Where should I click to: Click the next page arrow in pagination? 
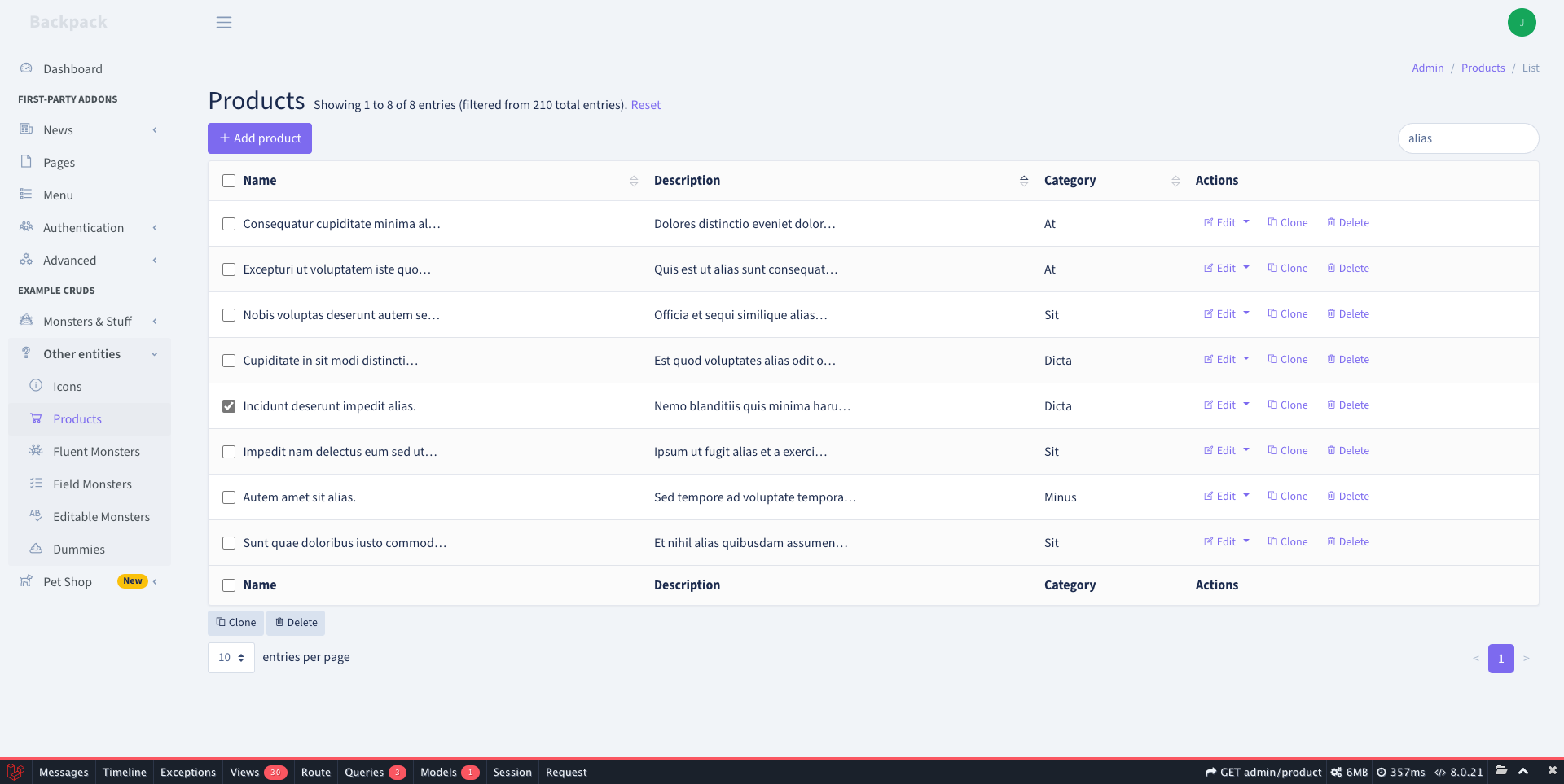coord(1527,659)
